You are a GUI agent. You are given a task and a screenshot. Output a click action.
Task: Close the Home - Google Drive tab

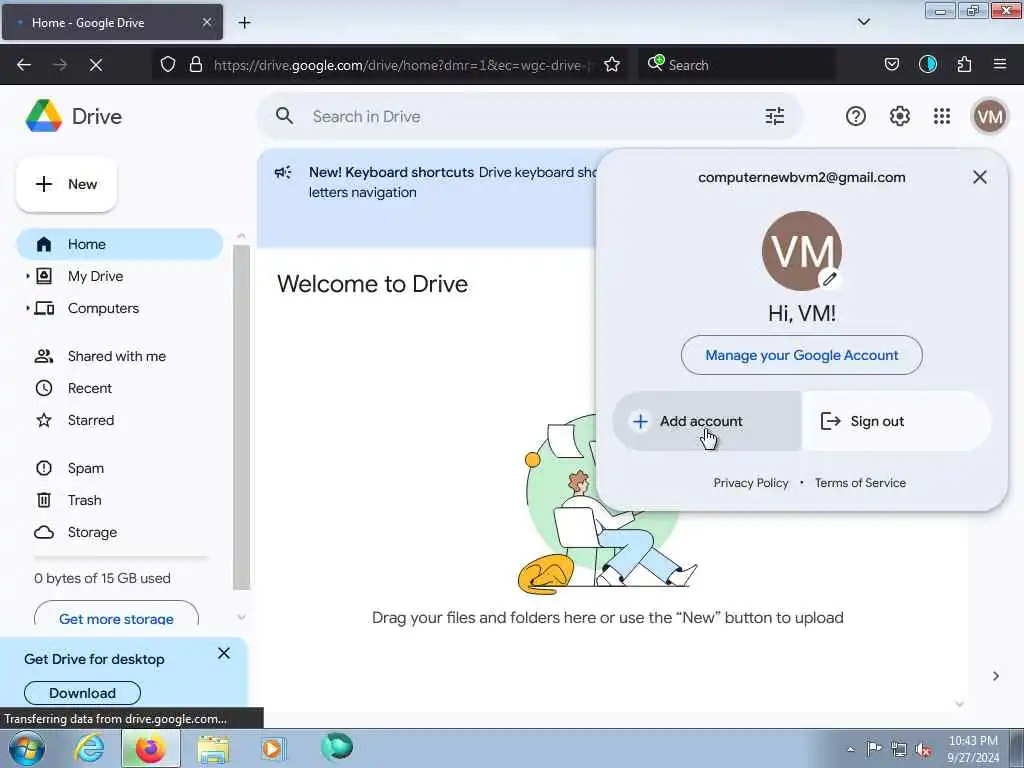206,23
